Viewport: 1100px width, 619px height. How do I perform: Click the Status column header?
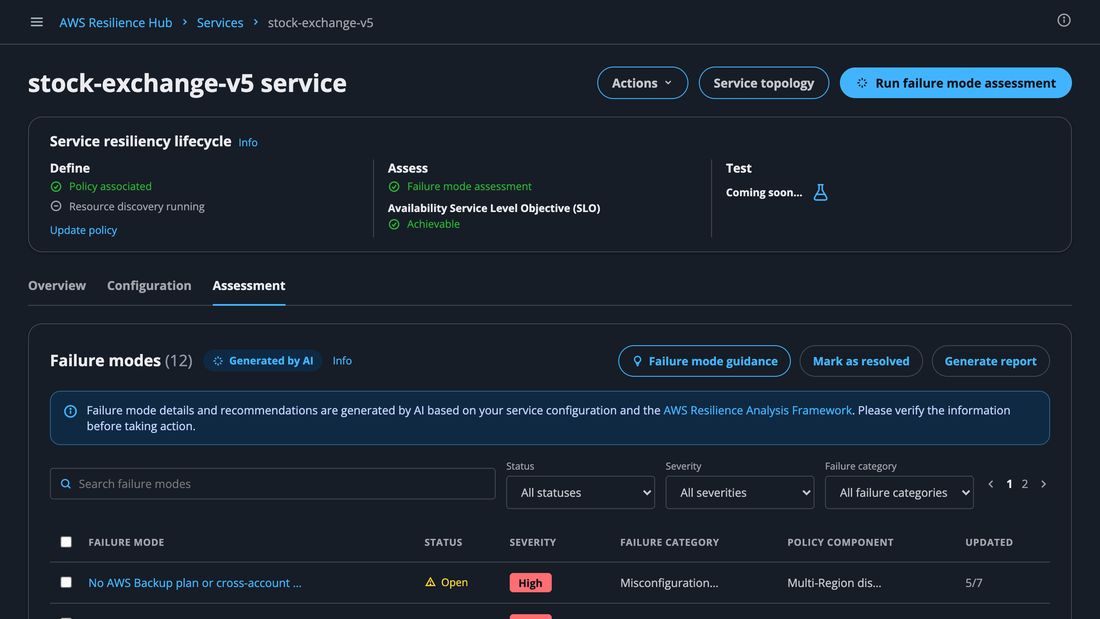pos(443,543)
